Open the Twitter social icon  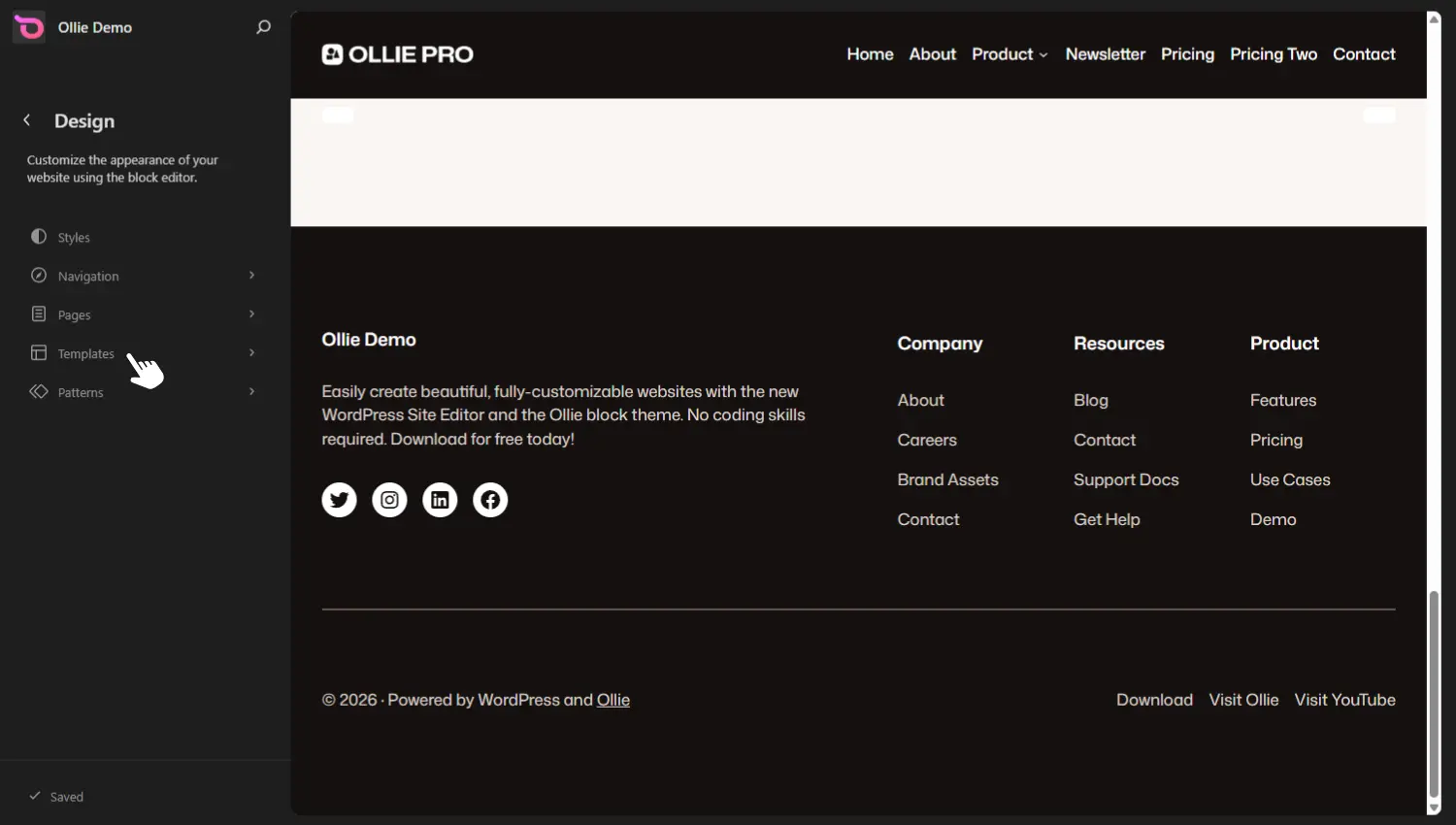(x=339, y=500)
